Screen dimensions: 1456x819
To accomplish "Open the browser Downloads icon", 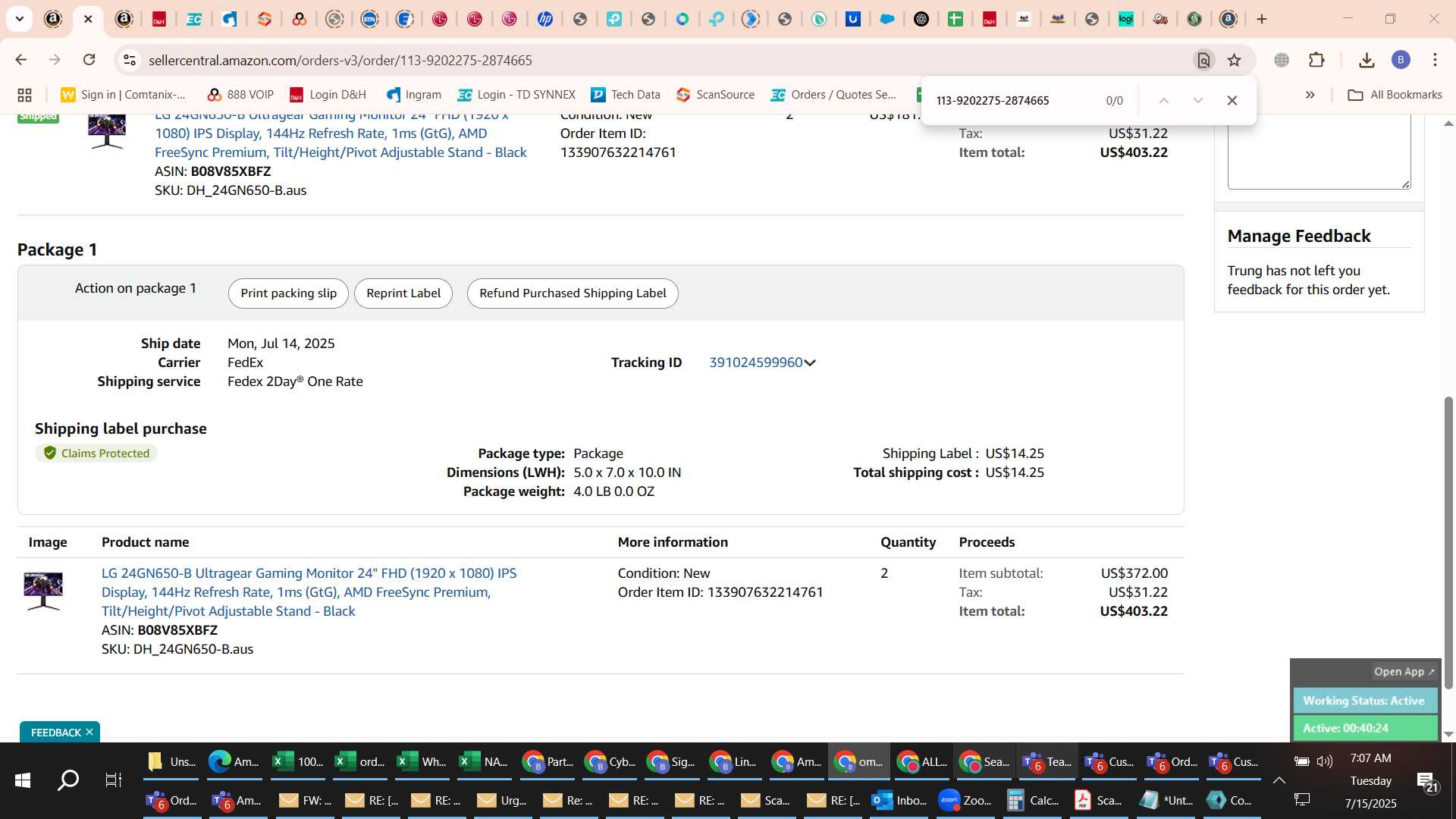I will coord(1367,60).
